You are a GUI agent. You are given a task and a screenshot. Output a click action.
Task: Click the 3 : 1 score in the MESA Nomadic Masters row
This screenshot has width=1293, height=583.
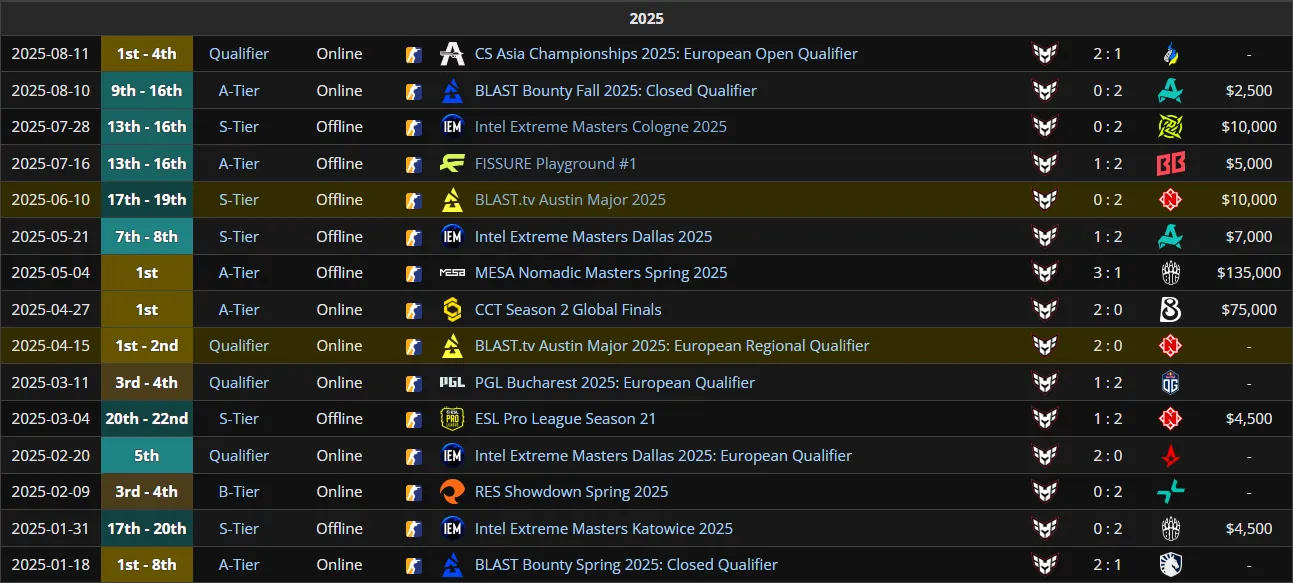(x=1107, y=273)
